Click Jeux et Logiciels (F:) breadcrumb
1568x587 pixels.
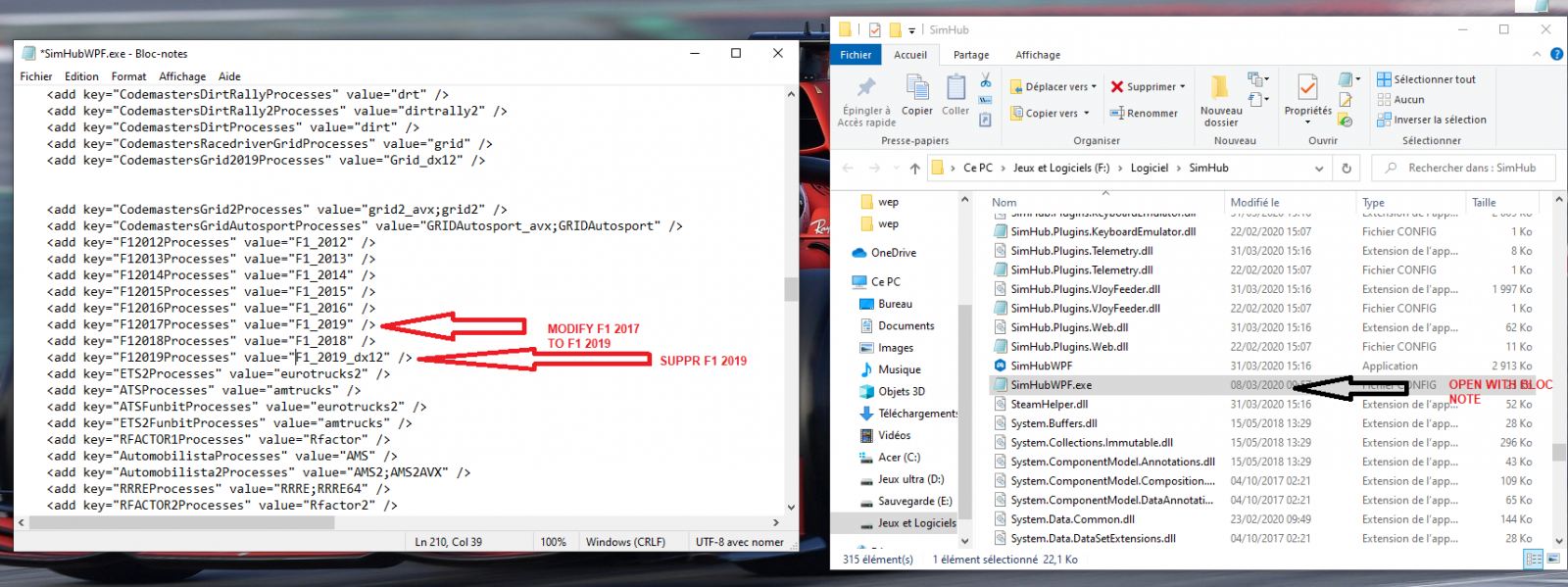coord(1061,169)
